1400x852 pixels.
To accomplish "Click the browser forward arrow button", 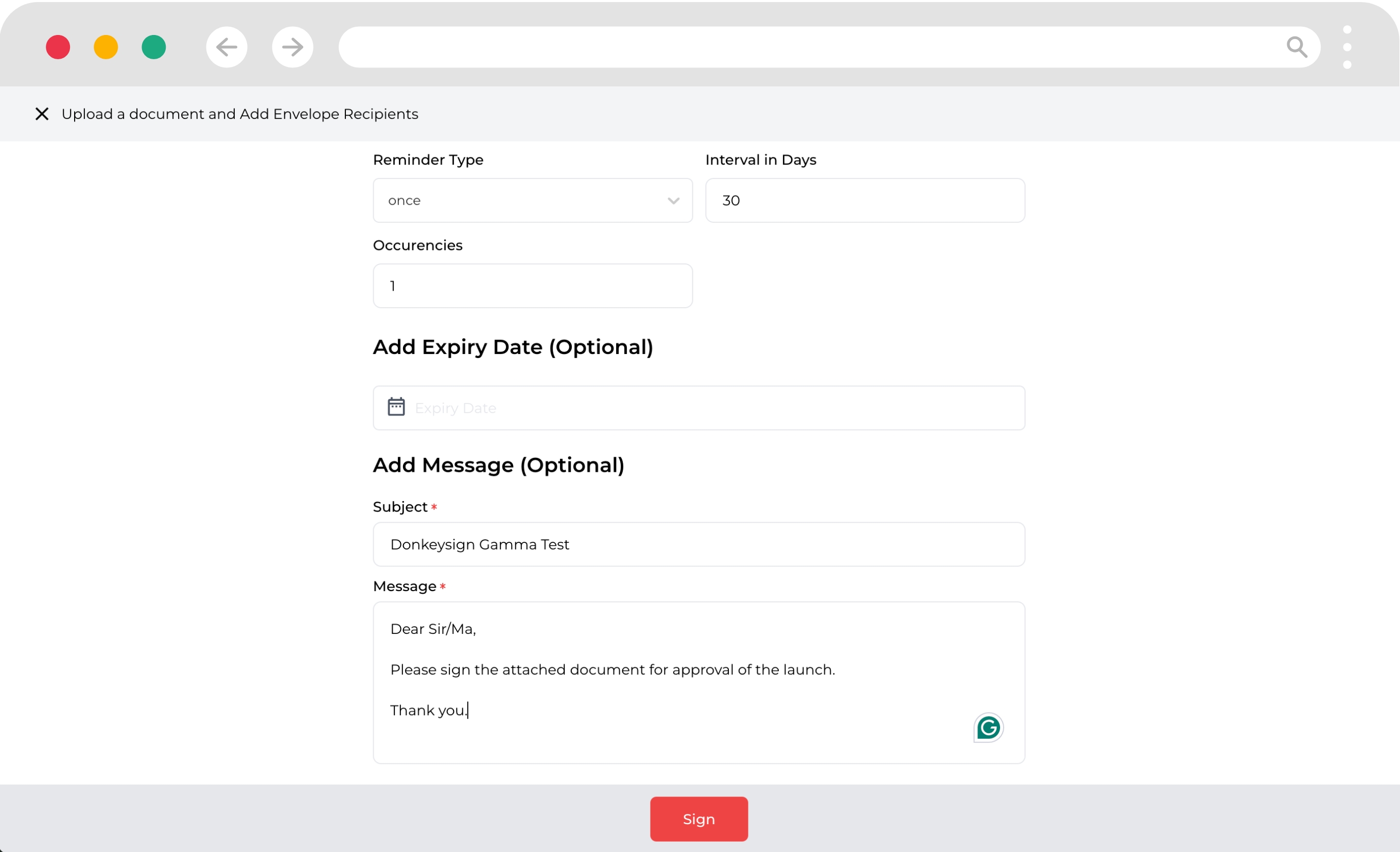I will [x=292, y=47].
